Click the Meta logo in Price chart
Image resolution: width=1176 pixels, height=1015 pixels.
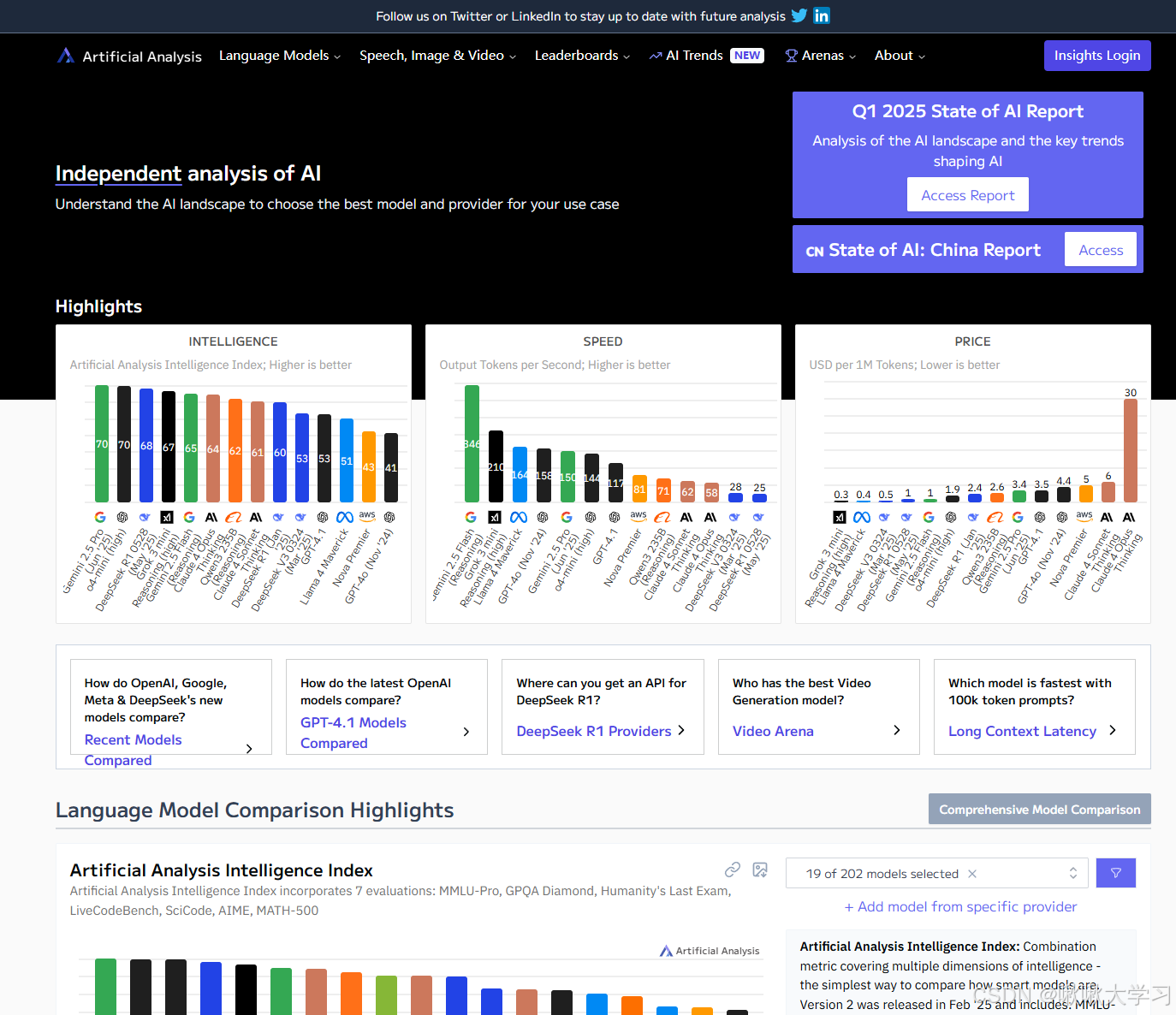pos(862,517)
